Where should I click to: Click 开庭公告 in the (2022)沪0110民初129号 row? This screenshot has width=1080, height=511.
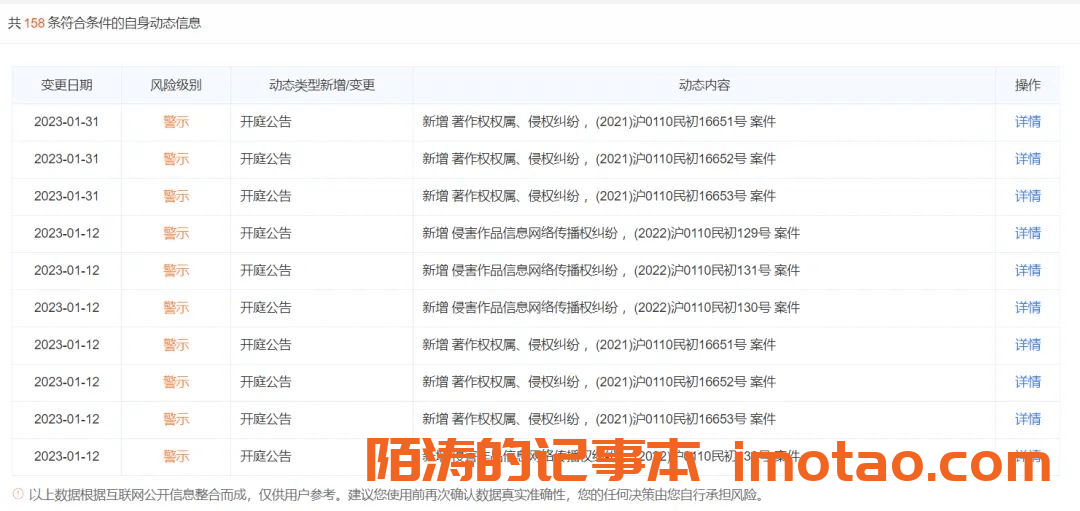click(x=266, y=233)
